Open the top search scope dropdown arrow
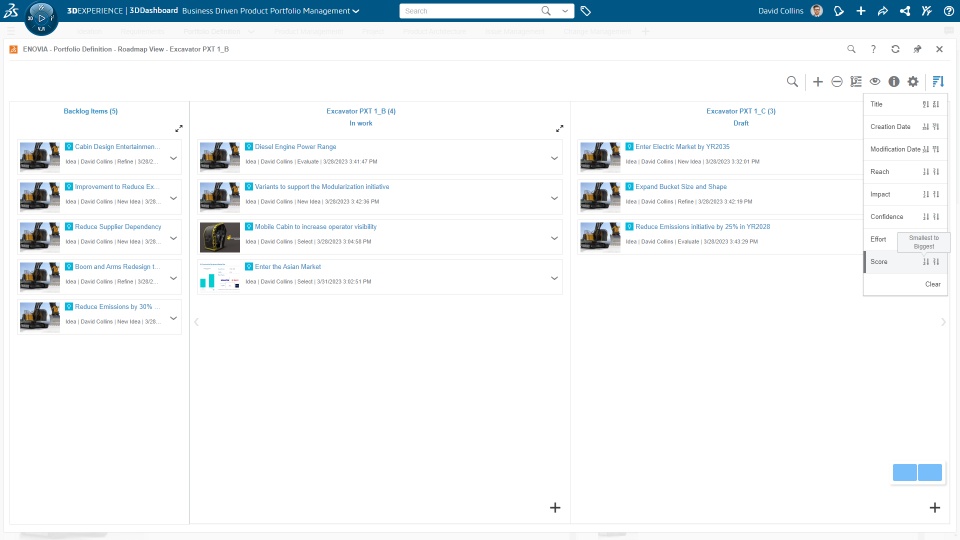Screen dimensions: 960x540 pos(564,10)
